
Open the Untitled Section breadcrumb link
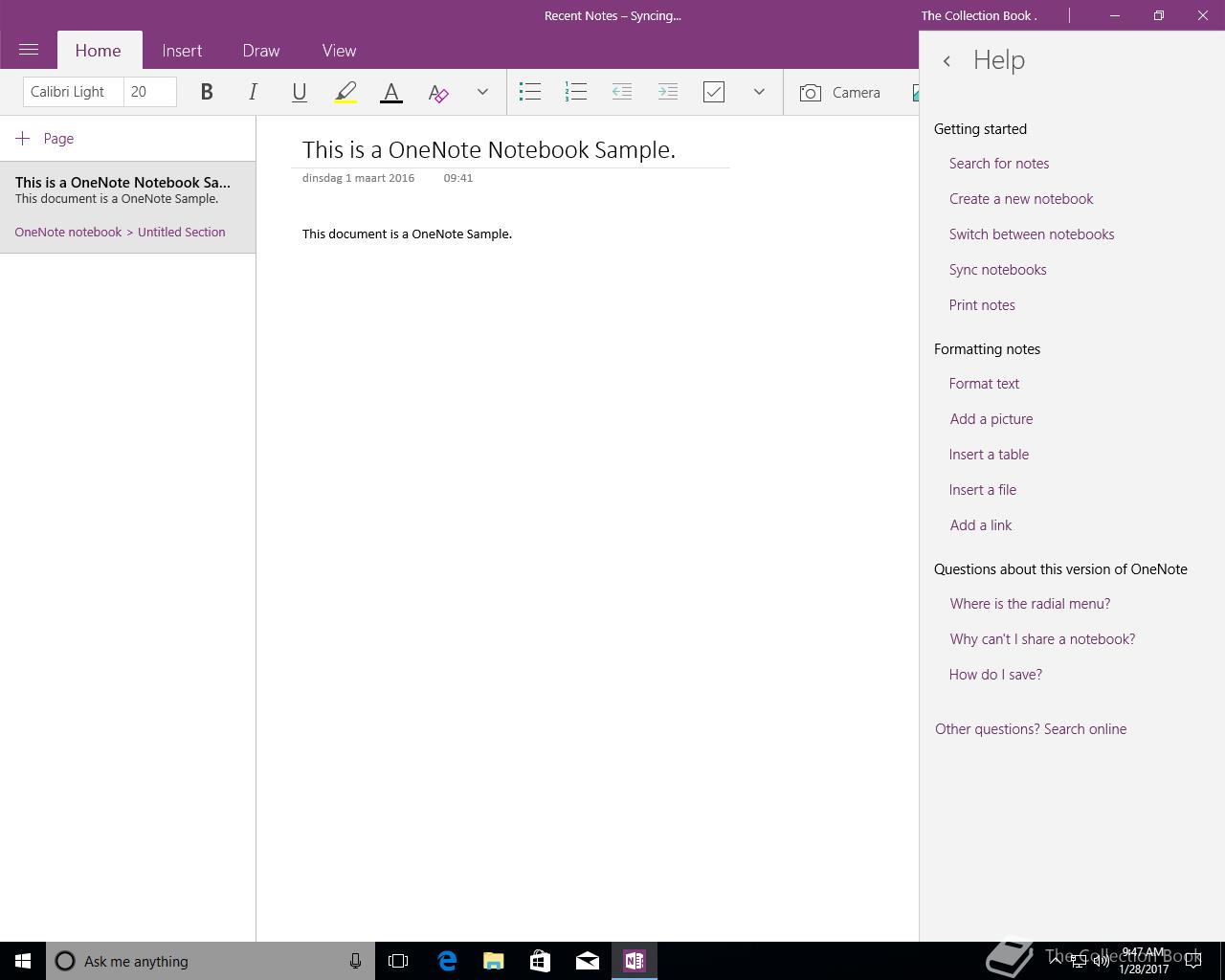click(182, 232)
